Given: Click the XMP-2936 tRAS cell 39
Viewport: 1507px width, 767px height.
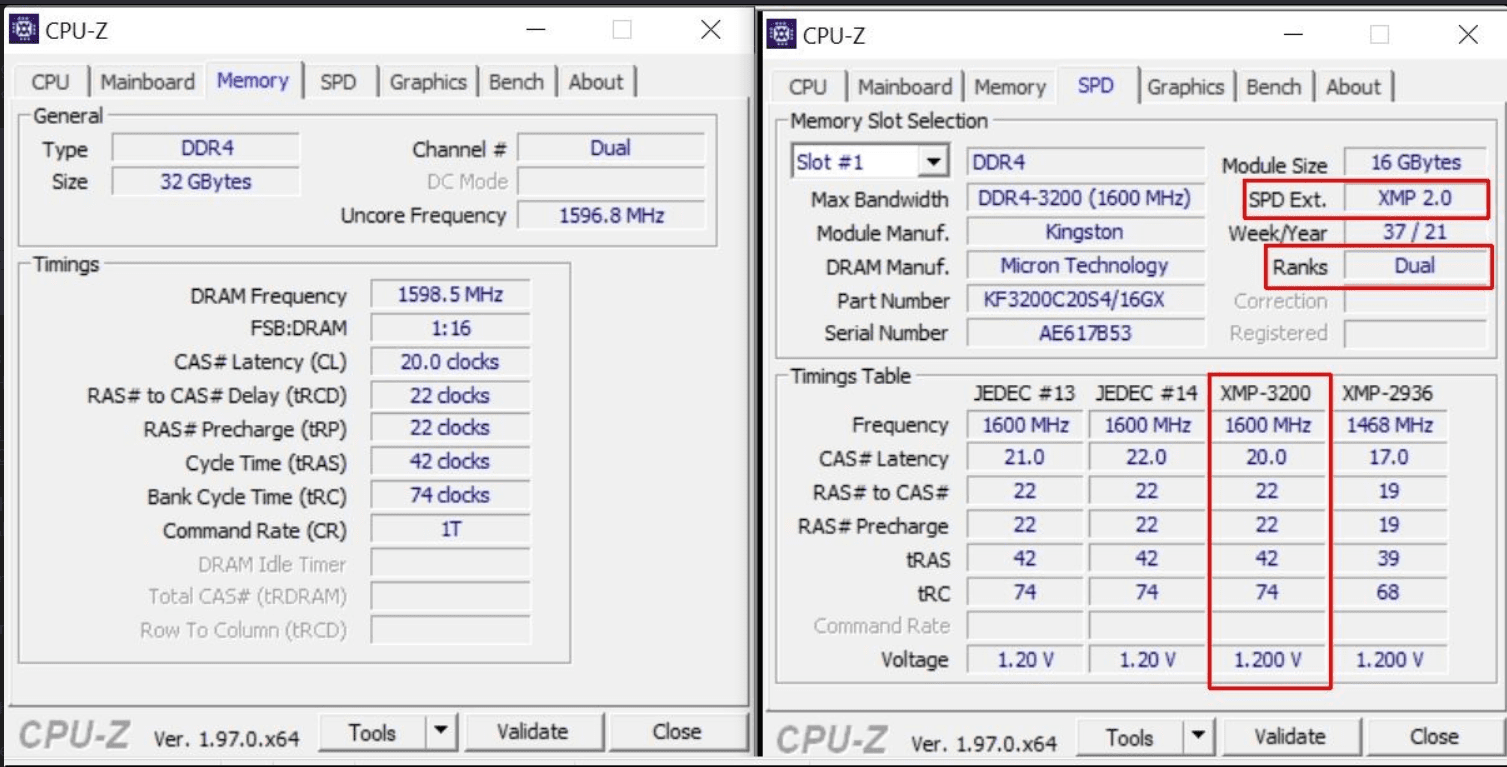Looking at the screenshot, I should click(1389, 559).
